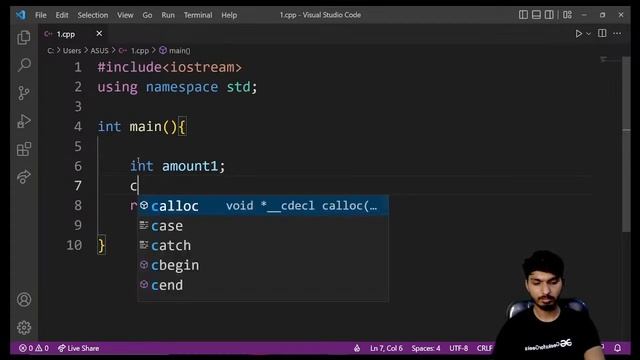640x360 pixels.
Task: Open the Search view in activity bar
Action: pyautogui.click(x=24, y=65)
